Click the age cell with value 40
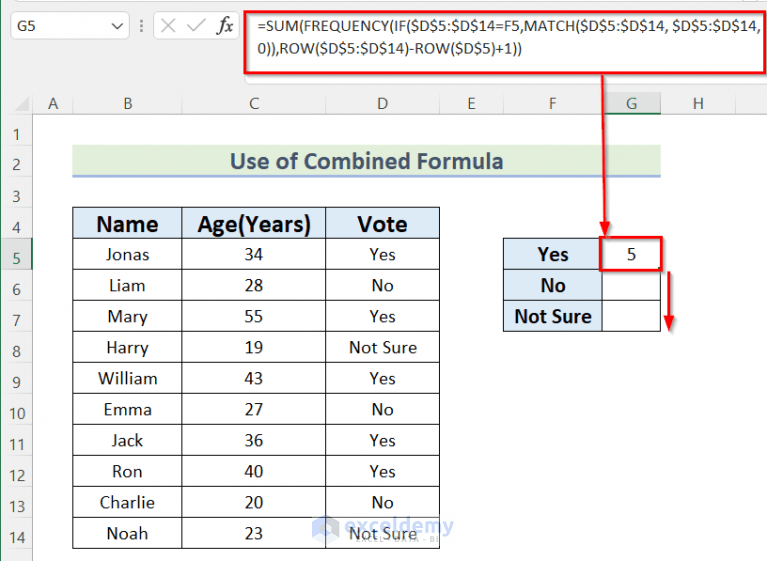The height and width of the screenshot is (561, 767). [253, 471]
